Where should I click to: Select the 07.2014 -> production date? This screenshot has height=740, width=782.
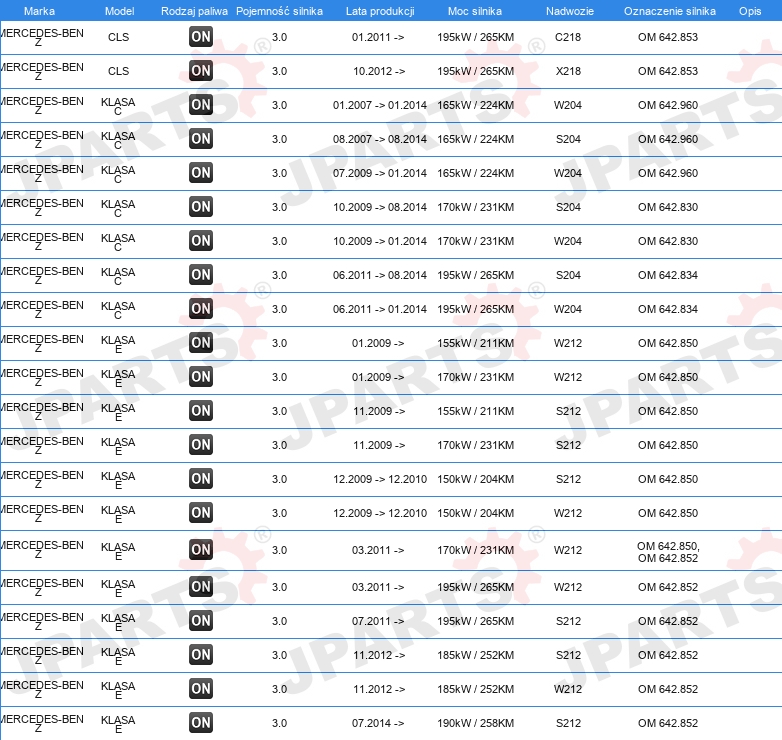(378, 723)
